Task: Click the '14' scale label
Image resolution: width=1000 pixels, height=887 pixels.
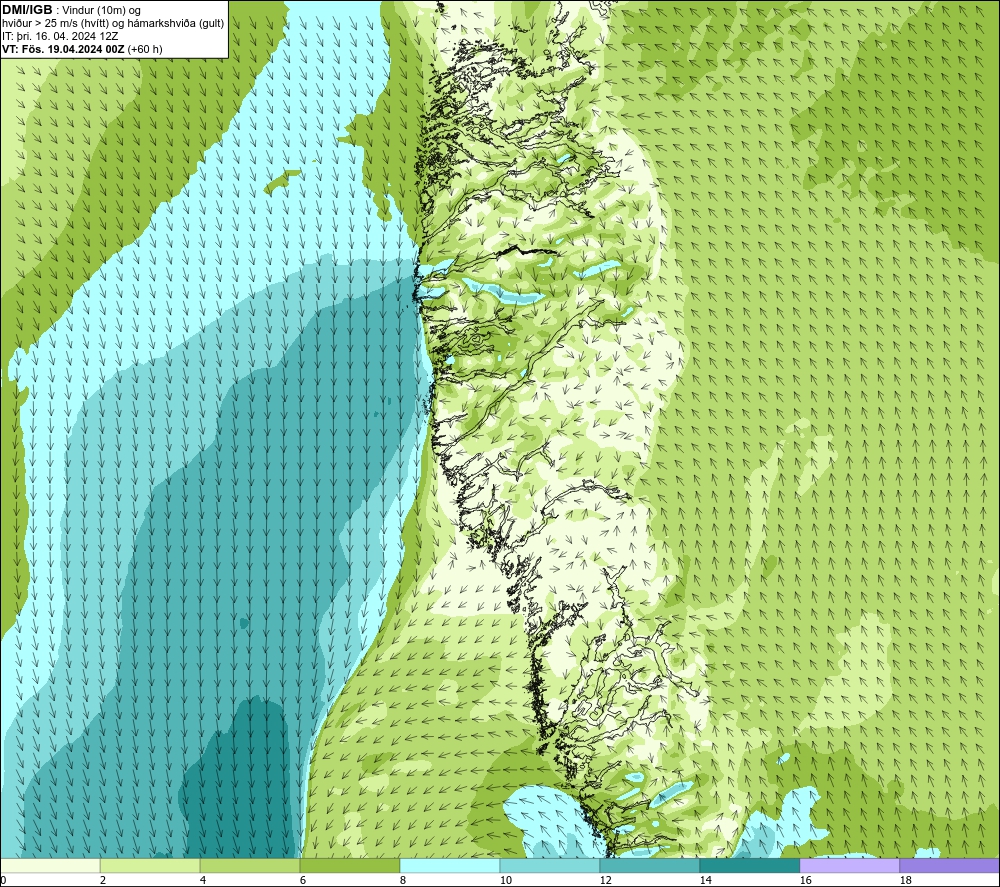Action: [705, 881]
